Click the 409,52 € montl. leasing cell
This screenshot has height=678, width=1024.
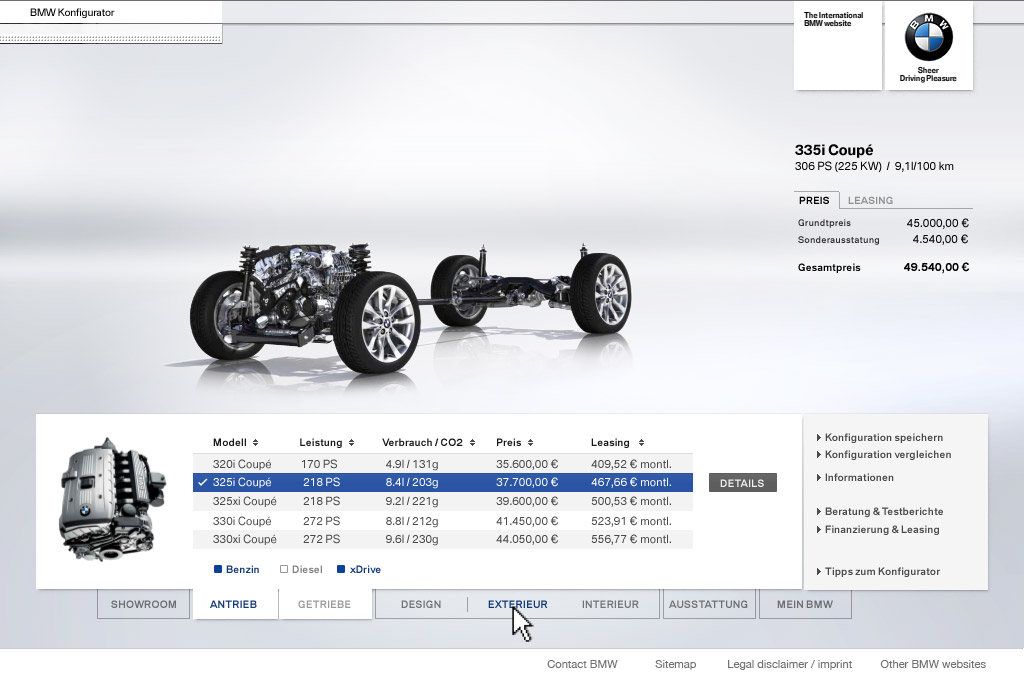(x=631, y=464)
